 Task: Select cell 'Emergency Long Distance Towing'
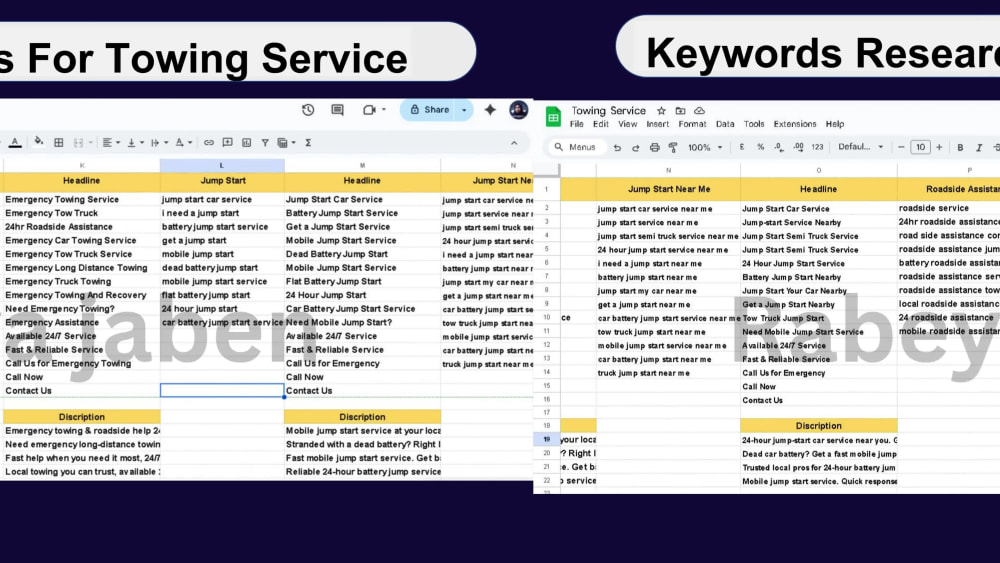coord(82,268)
